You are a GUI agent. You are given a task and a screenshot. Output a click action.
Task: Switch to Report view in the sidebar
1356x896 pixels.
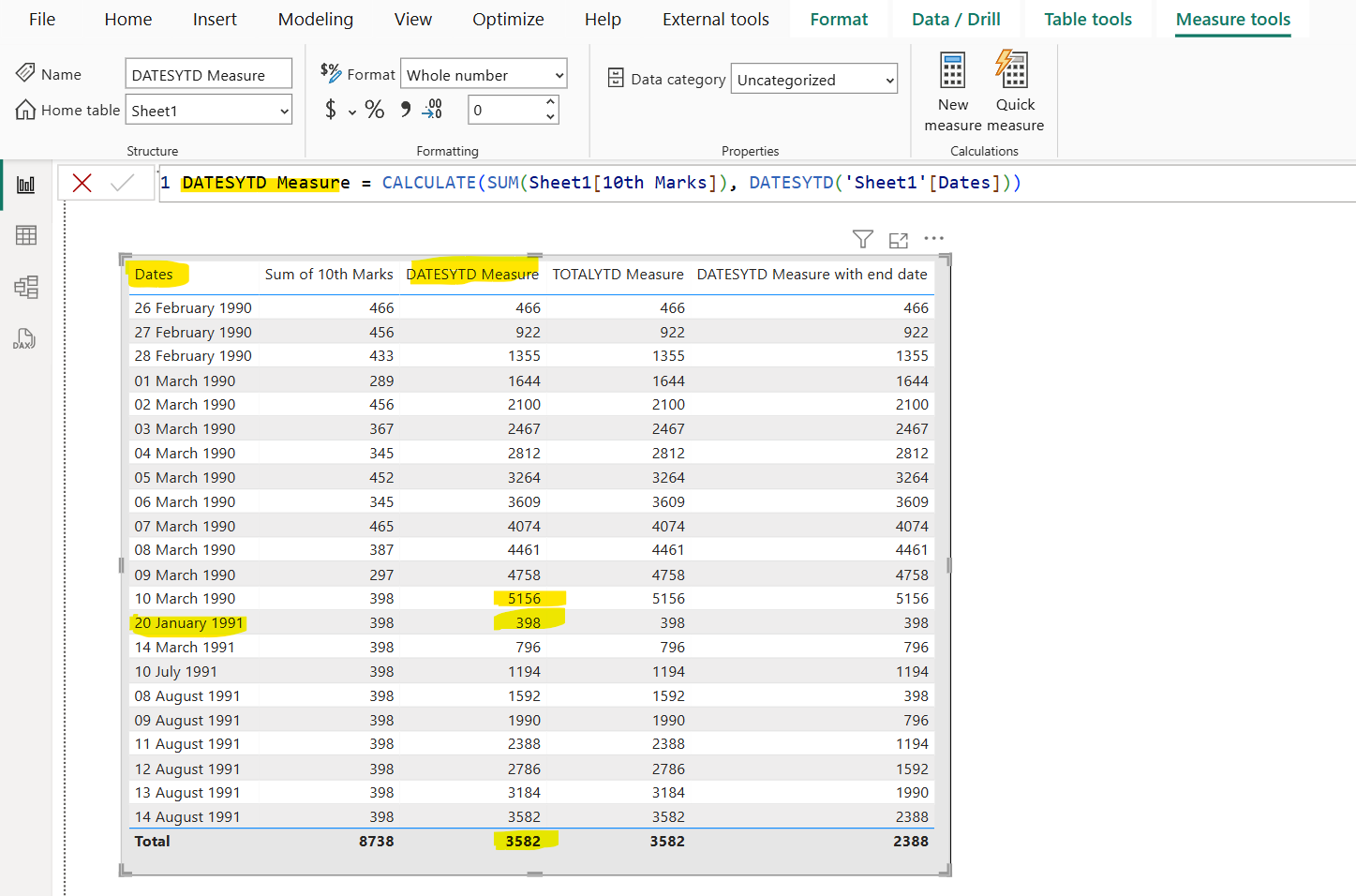click(x=25, y=184)
